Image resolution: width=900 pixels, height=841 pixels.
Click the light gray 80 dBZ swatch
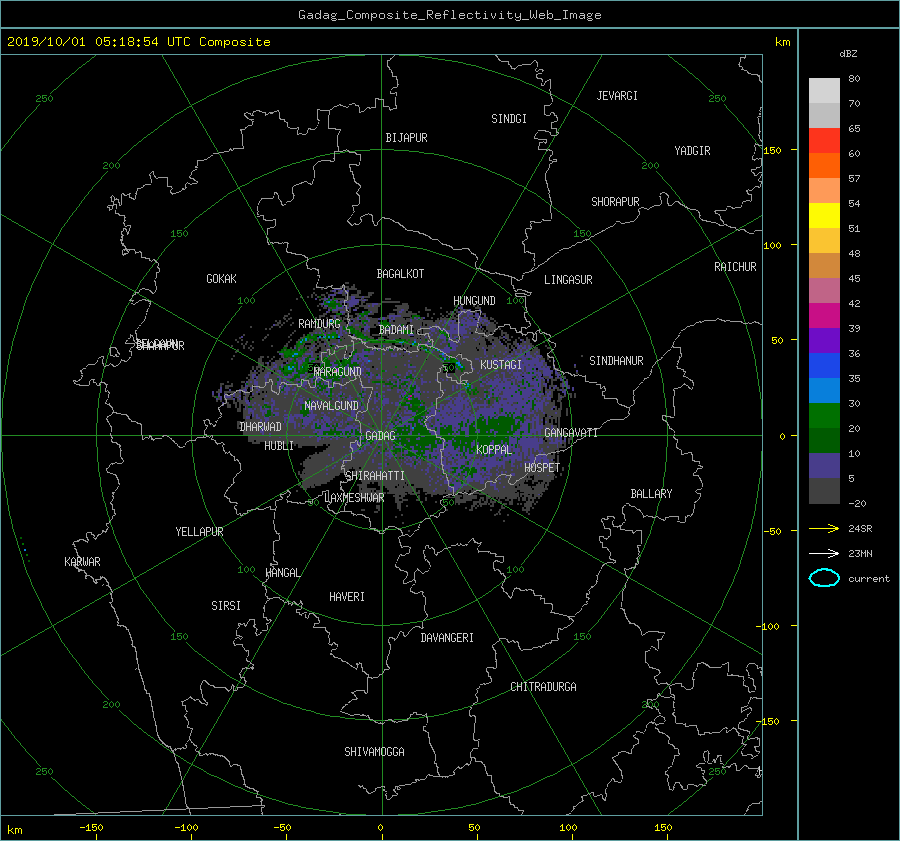pos(824,90)
